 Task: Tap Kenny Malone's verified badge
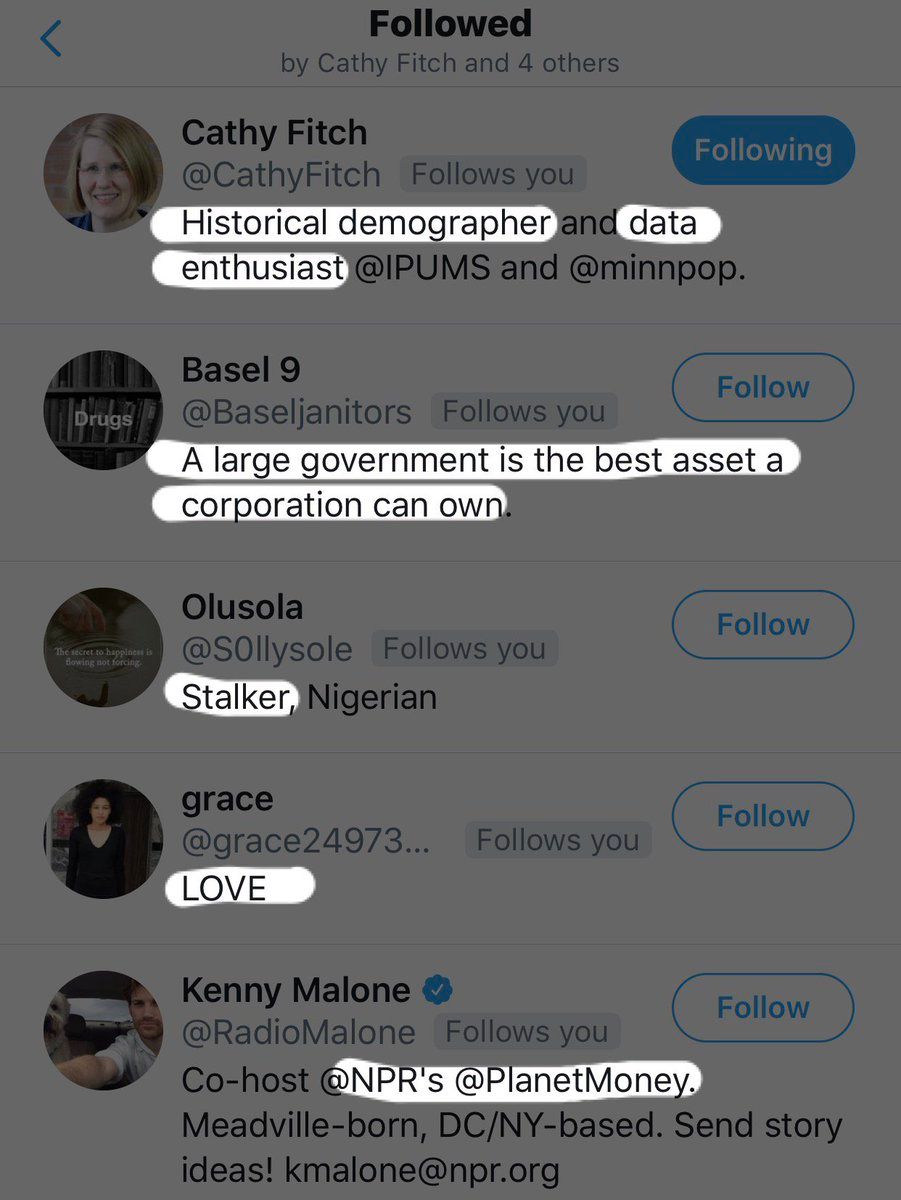tap(437, 990)
